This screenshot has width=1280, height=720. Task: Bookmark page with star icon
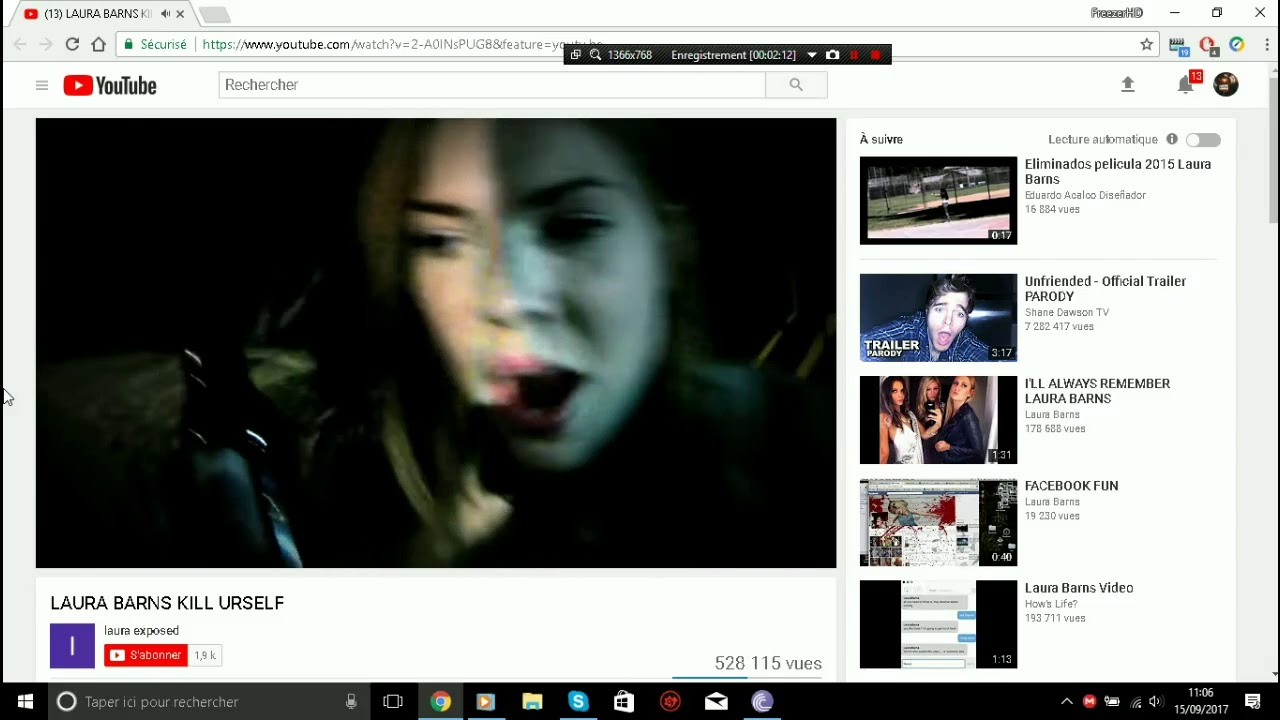point(1147,44)
